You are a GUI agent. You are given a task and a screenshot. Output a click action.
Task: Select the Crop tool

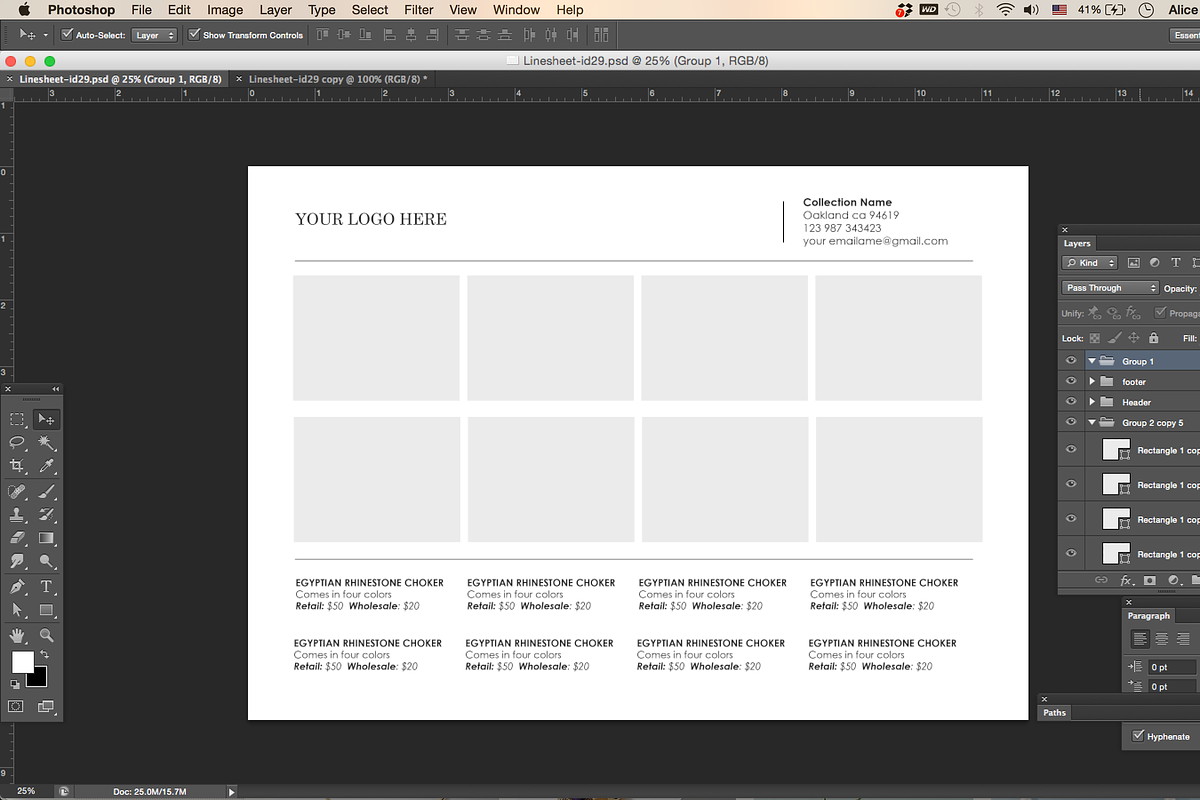pyautogui.click(x=17, y=466)
